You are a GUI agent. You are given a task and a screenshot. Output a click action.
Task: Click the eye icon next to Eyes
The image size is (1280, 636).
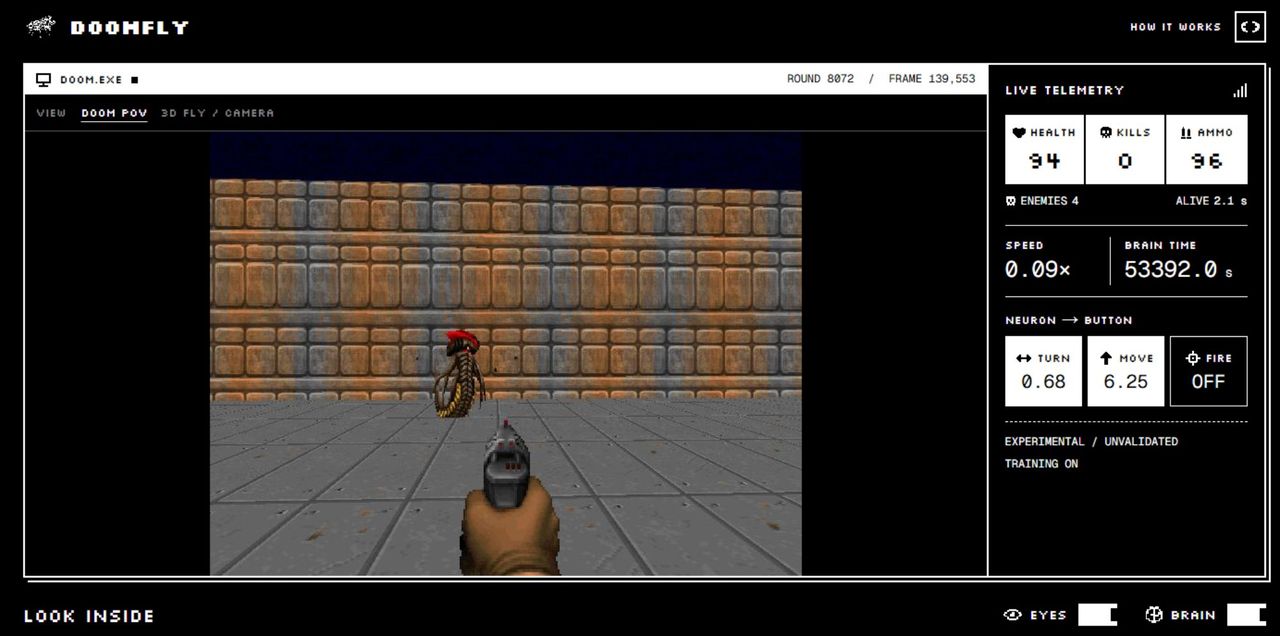1013,615
